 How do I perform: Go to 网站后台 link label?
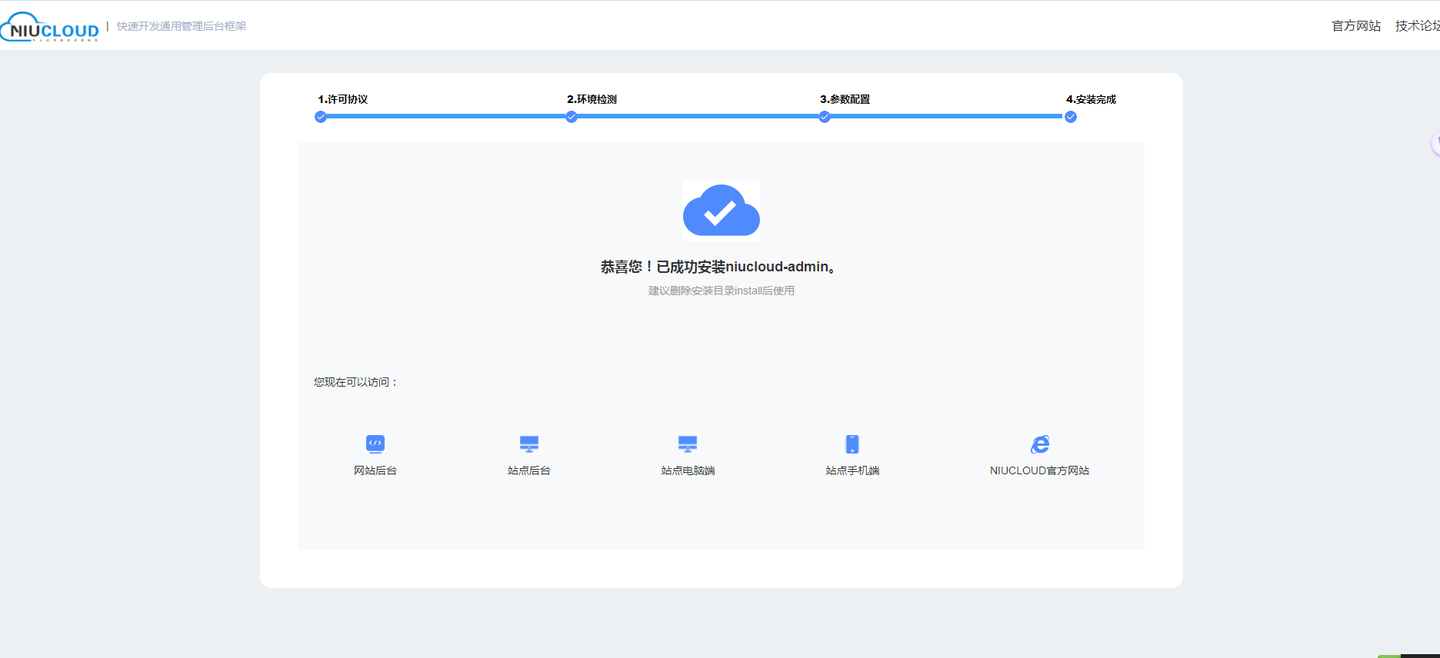click(x=375, y=470)
